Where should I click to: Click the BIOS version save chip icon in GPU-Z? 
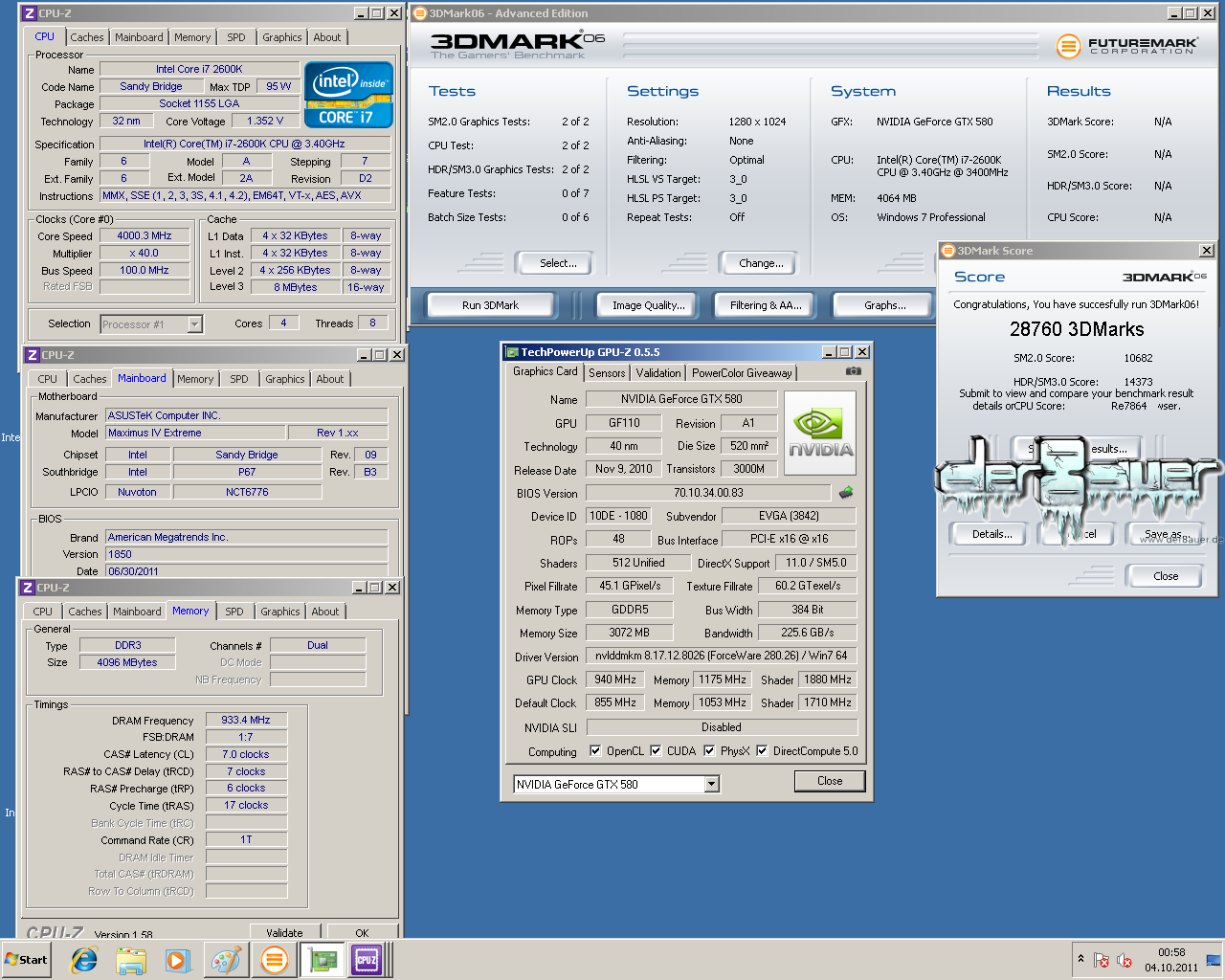846,493
